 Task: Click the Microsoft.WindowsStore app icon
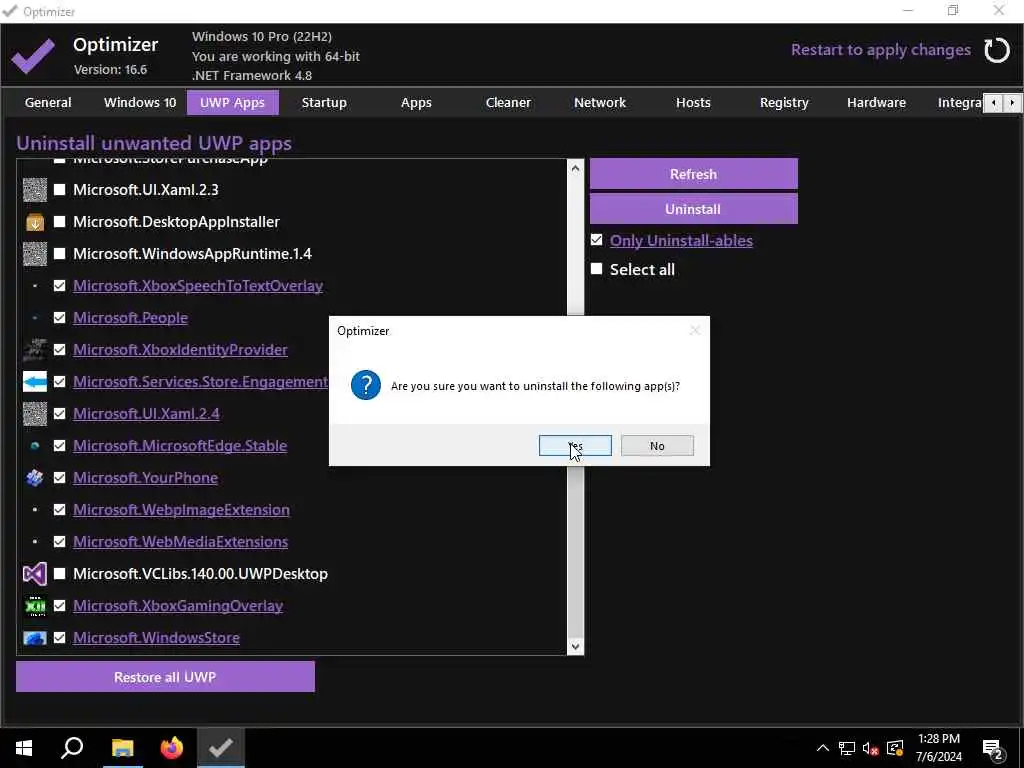pyautogui.click(x=35, y=638)
